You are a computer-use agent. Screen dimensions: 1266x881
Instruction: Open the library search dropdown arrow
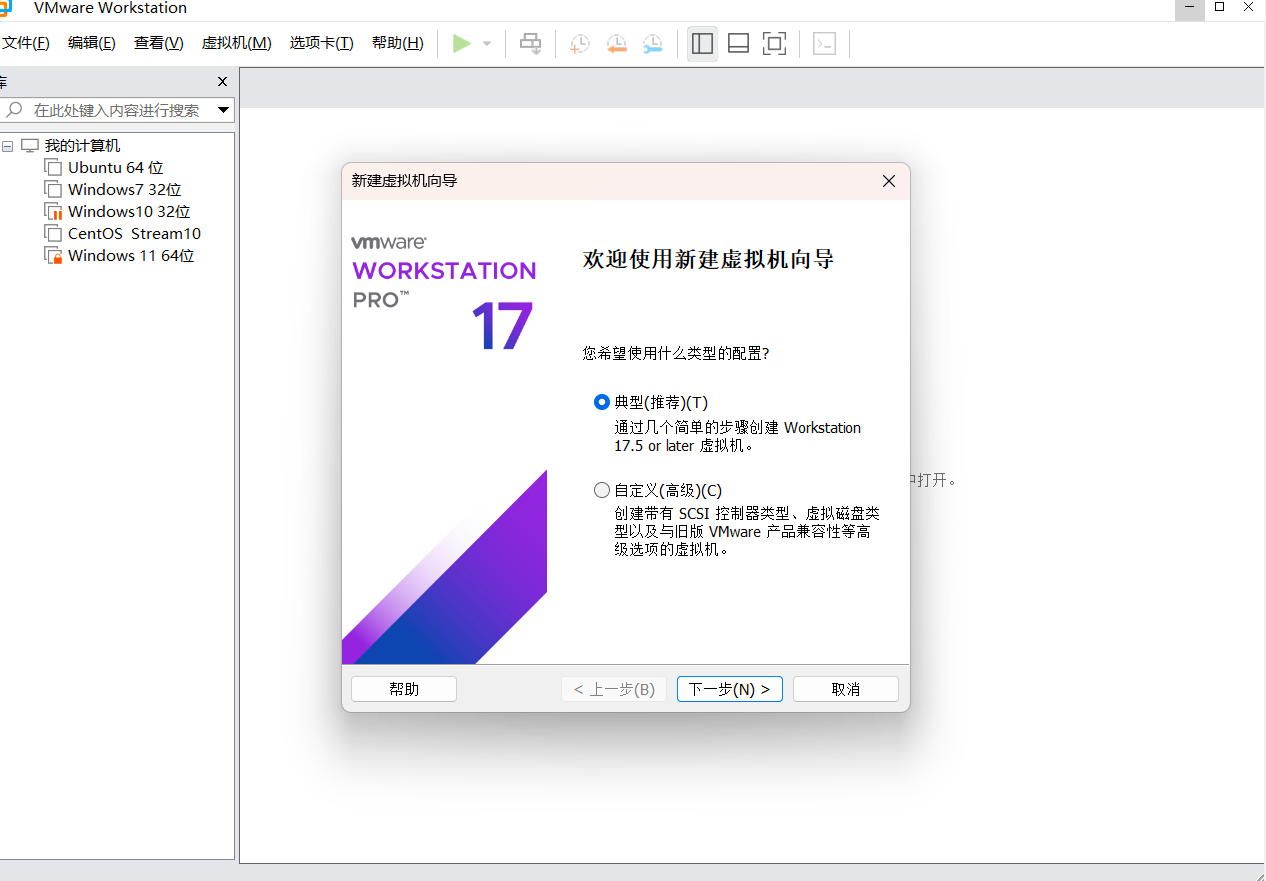[223, 110]
